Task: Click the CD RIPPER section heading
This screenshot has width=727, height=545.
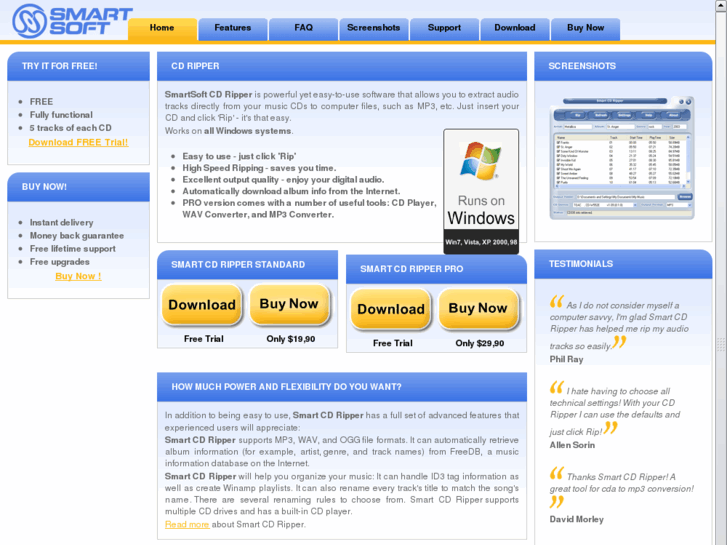Action: coord(195,66)
